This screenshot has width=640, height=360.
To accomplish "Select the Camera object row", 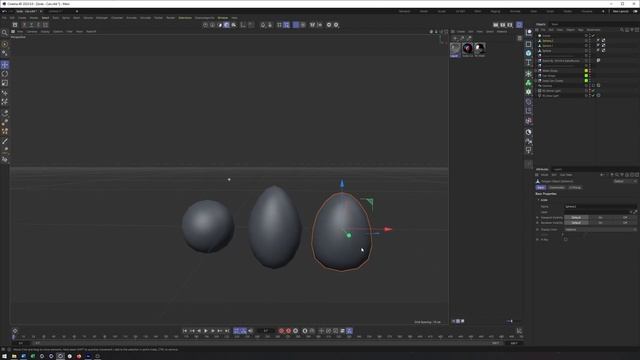I will coord(547,86).
